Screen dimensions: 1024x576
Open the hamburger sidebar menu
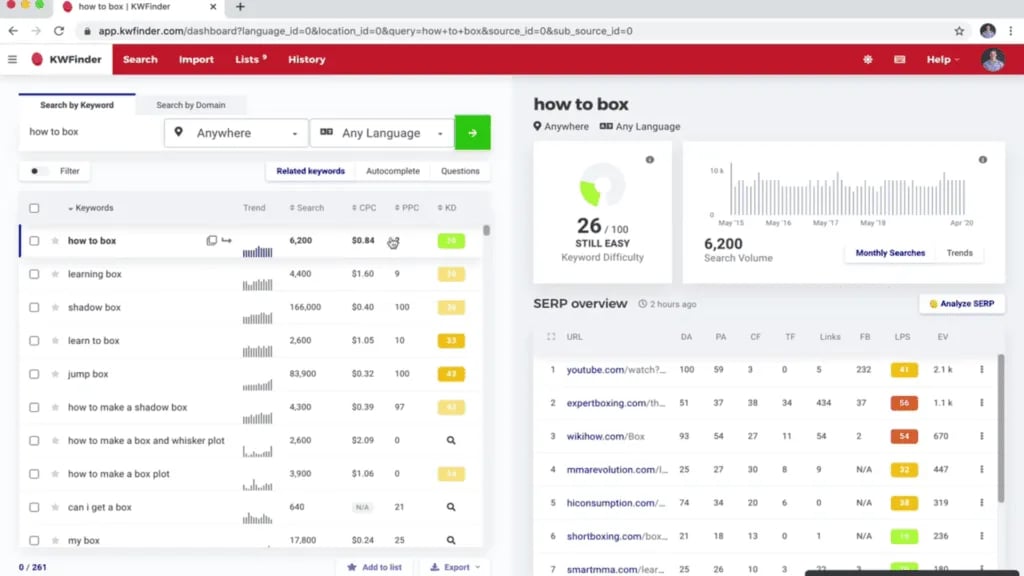tap(12, 59)
